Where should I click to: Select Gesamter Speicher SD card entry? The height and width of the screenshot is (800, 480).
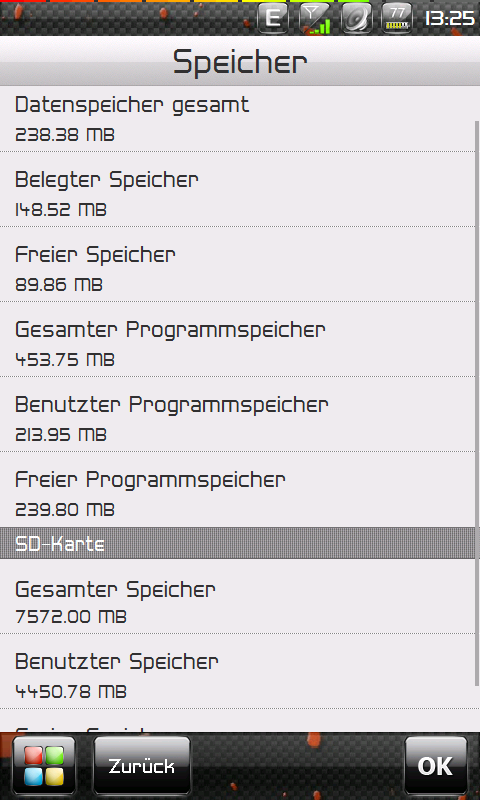coord(237,596)
